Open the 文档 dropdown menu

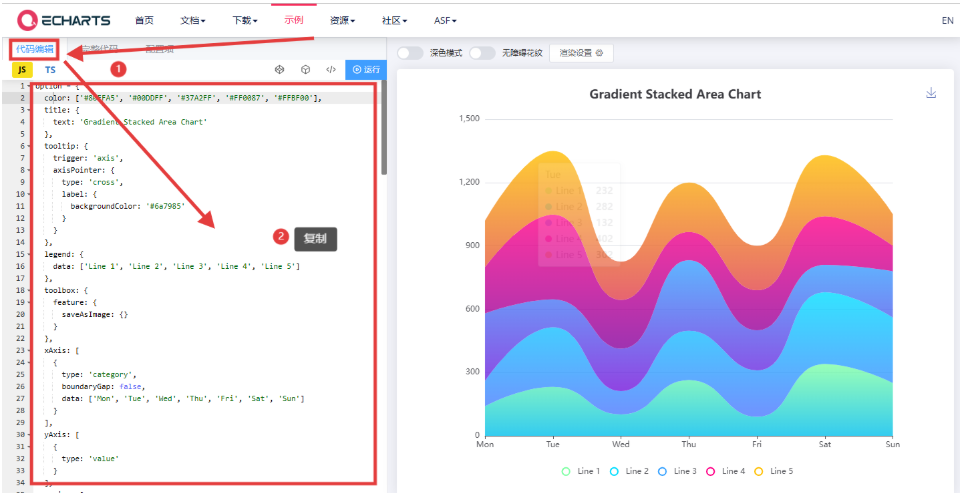click(193, 20)
